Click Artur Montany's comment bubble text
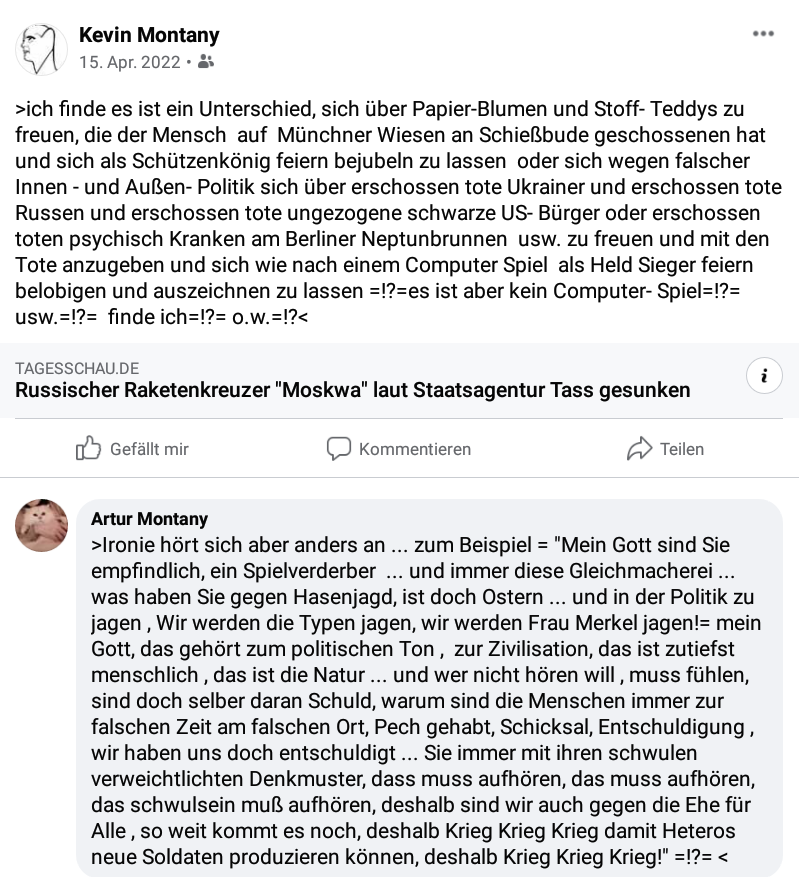The height and width of the screenshot is (877, 799). (425, 700)
